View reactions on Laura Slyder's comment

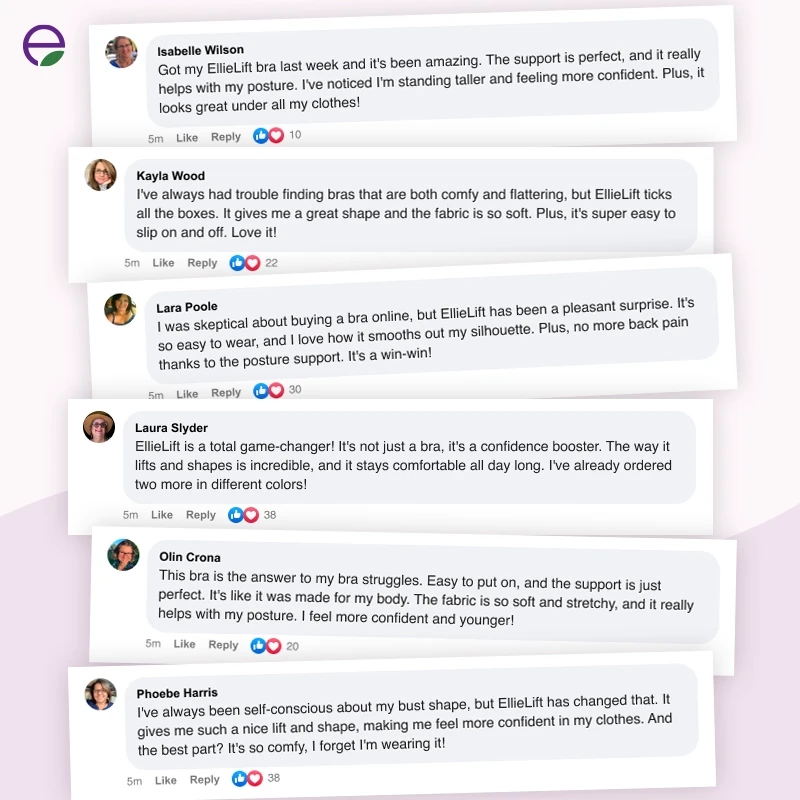243,515
